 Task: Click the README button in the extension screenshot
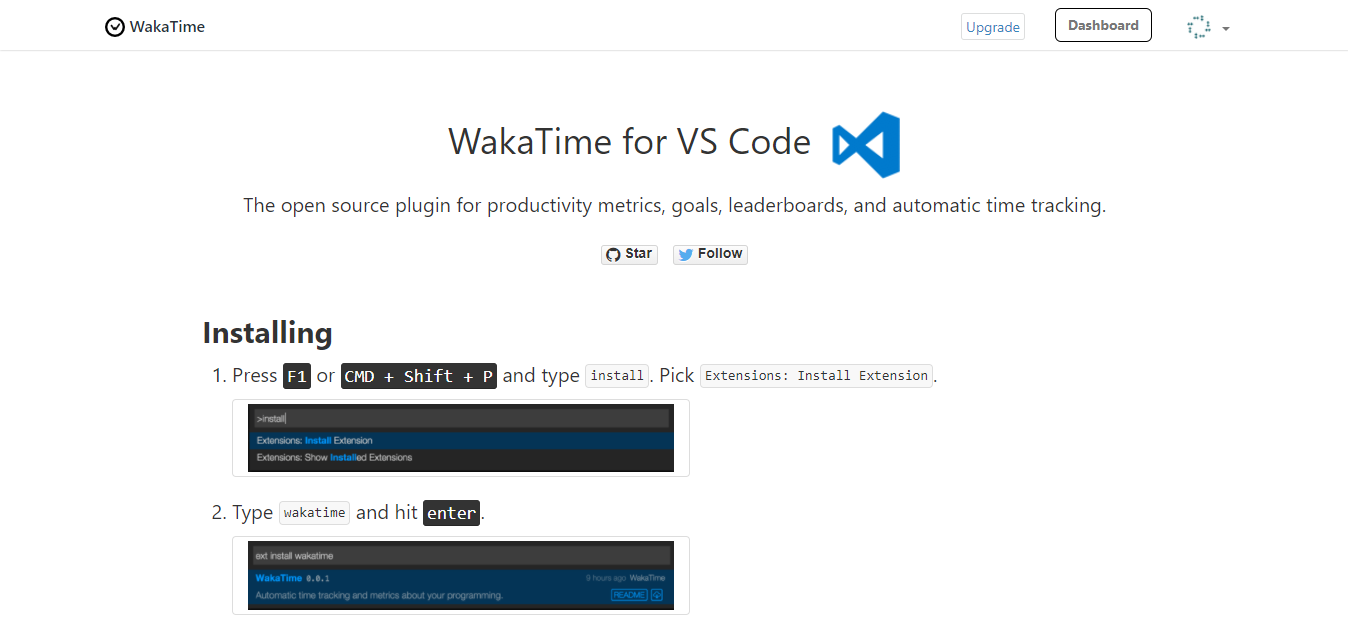coord(627,594)
